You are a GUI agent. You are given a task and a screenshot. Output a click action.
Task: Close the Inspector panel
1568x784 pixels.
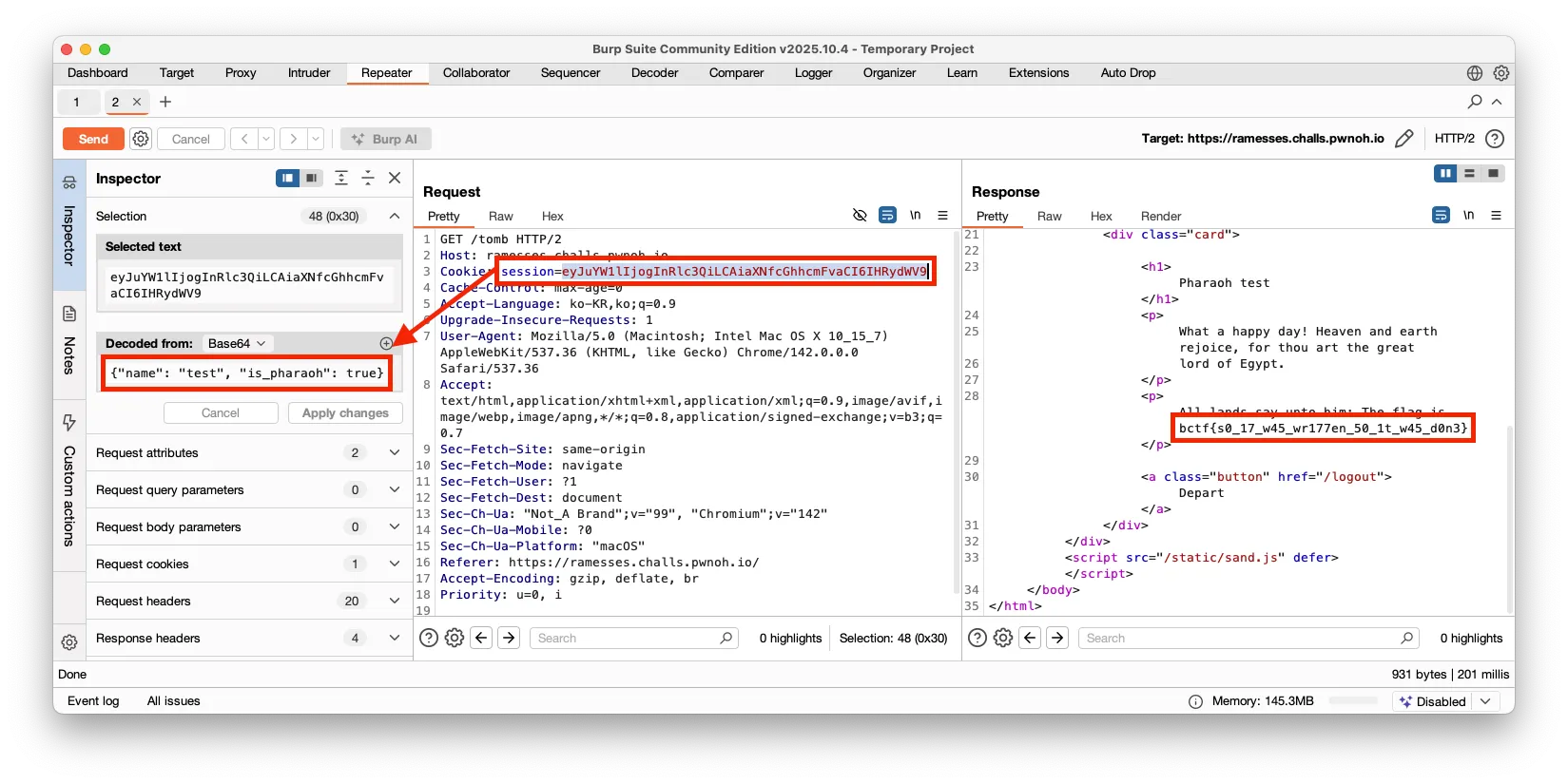tap(395, 178)
